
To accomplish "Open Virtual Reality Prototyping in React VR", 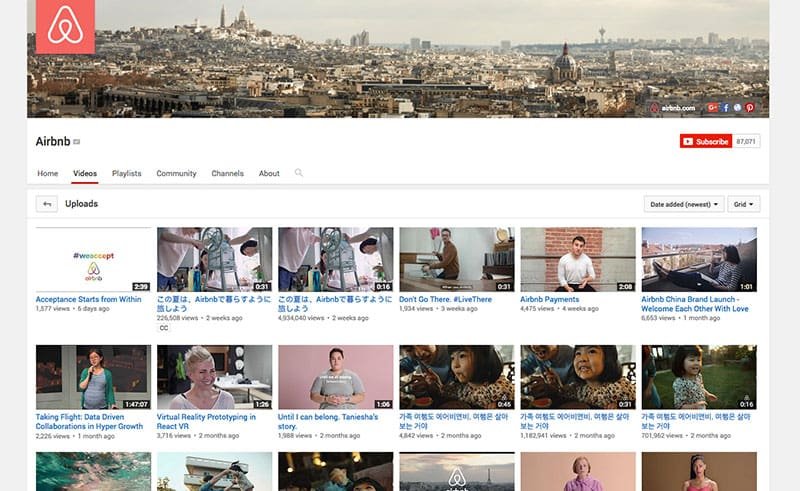I will tap(206, 422).
